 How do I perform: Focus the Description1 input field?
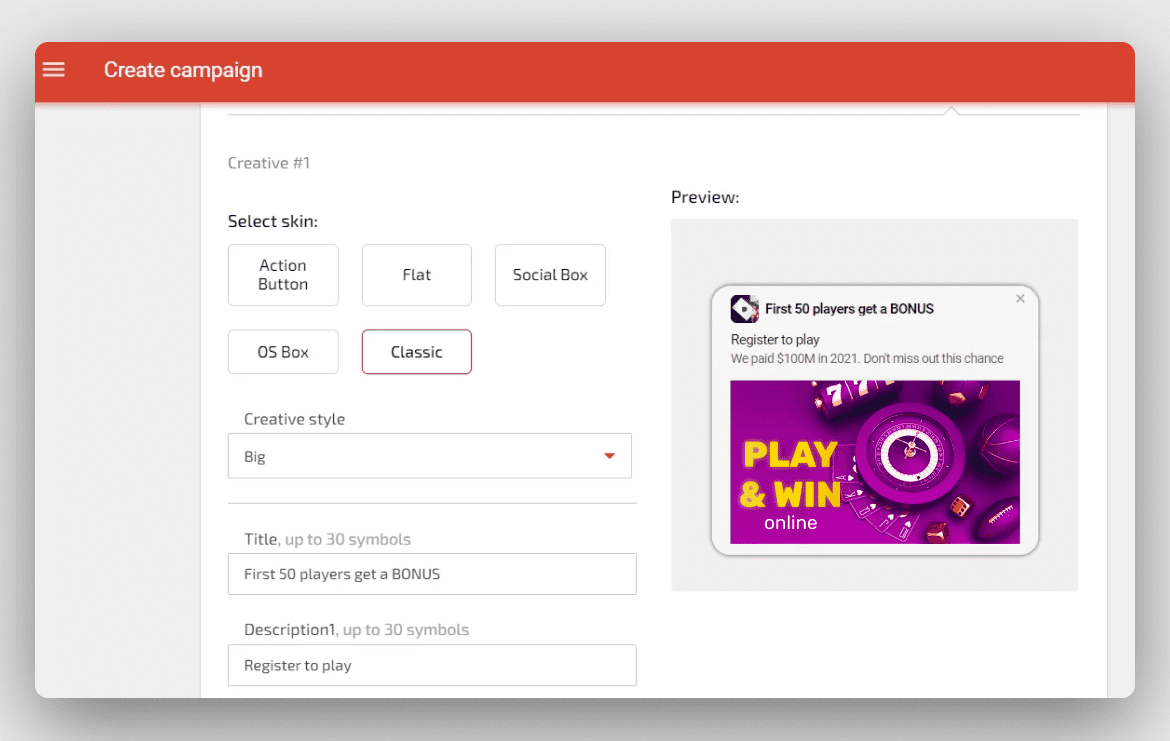tap(432, 665)
